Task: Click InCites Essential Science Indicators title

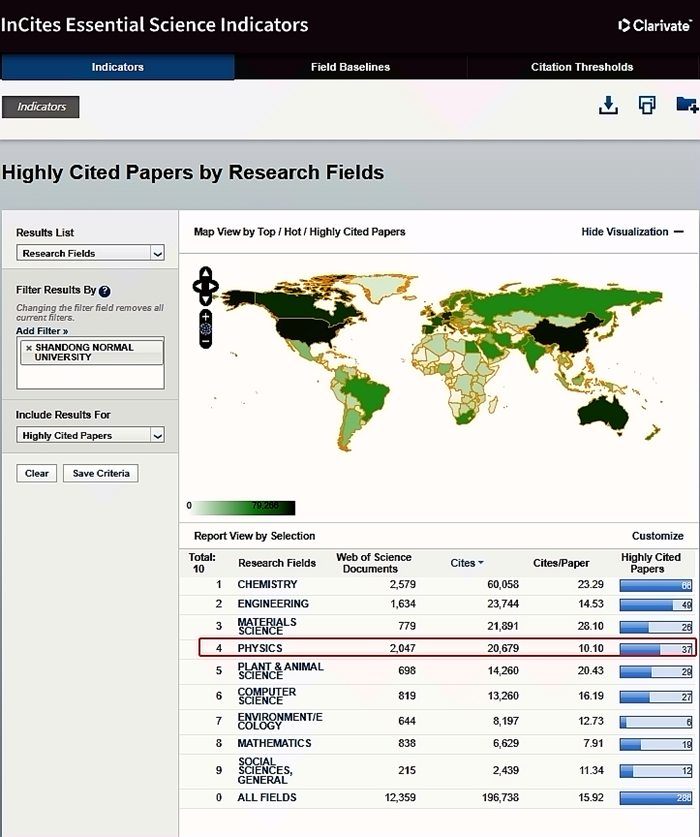Action: 154,25
